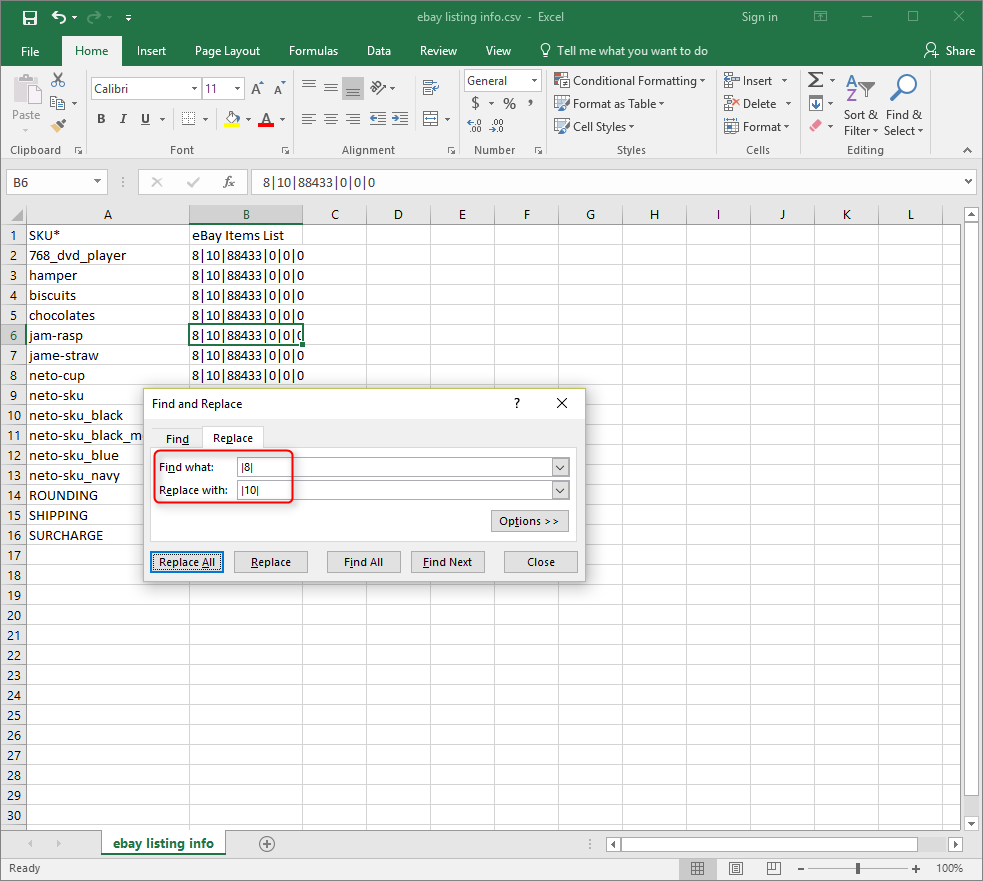
Task: Toggle Italic formatting
Action: (x=124, y=119)
